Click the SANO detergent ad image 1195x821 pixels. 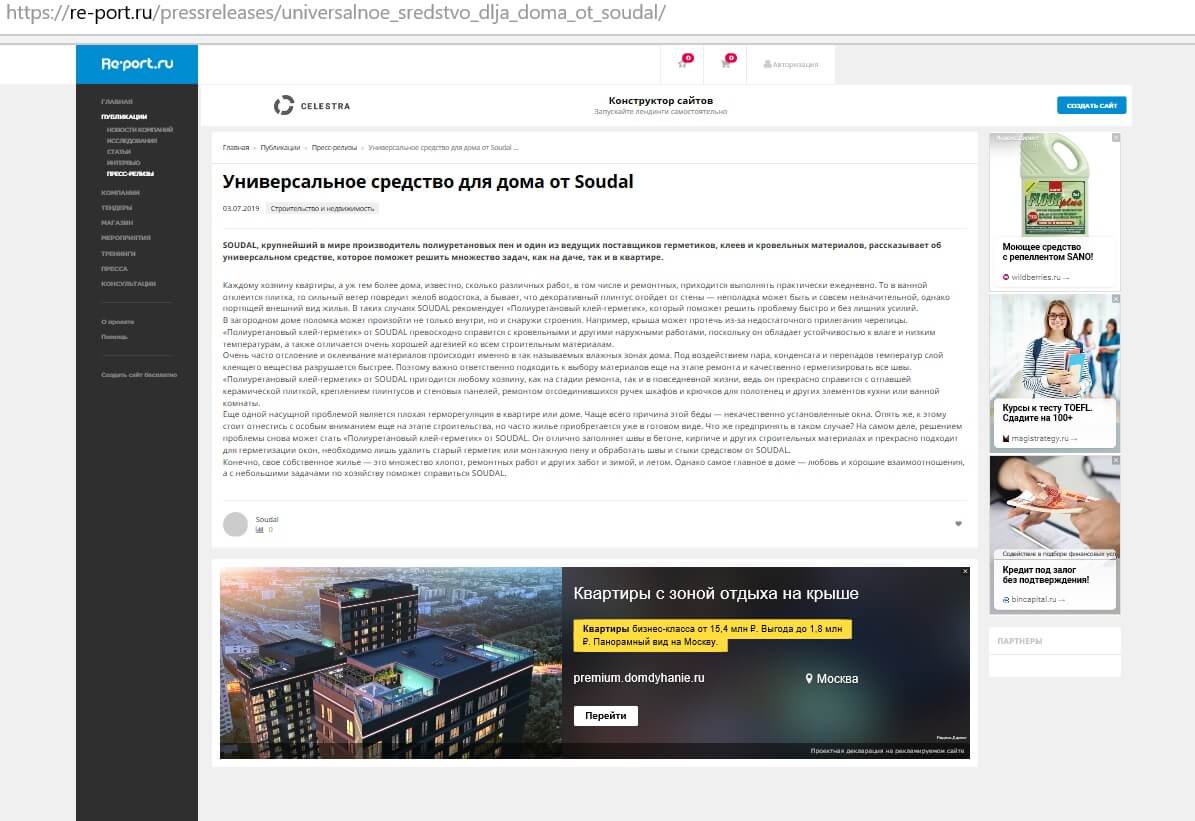click(1054, 185)
